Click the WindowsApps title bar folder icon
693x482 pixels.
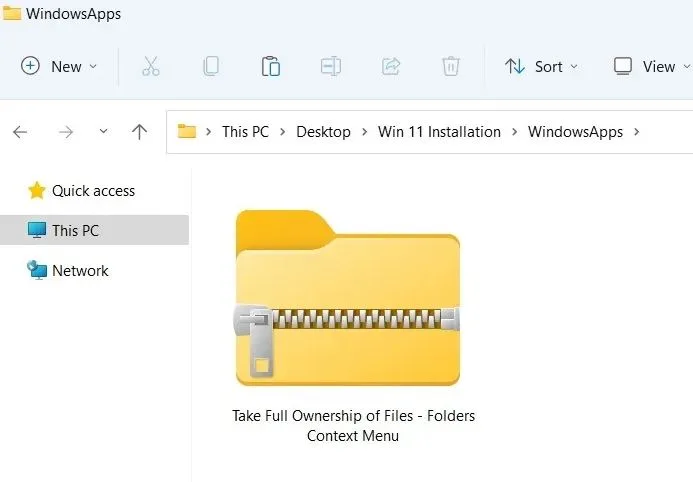pos(11,12)
